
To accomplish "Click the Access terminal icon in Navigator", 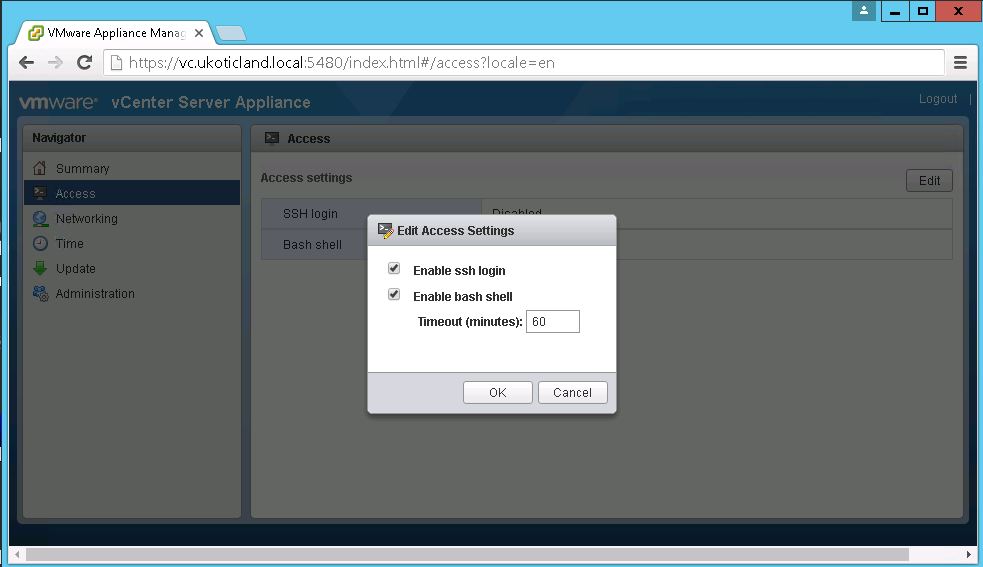I will pyautogui.click(x=39, y=193).
